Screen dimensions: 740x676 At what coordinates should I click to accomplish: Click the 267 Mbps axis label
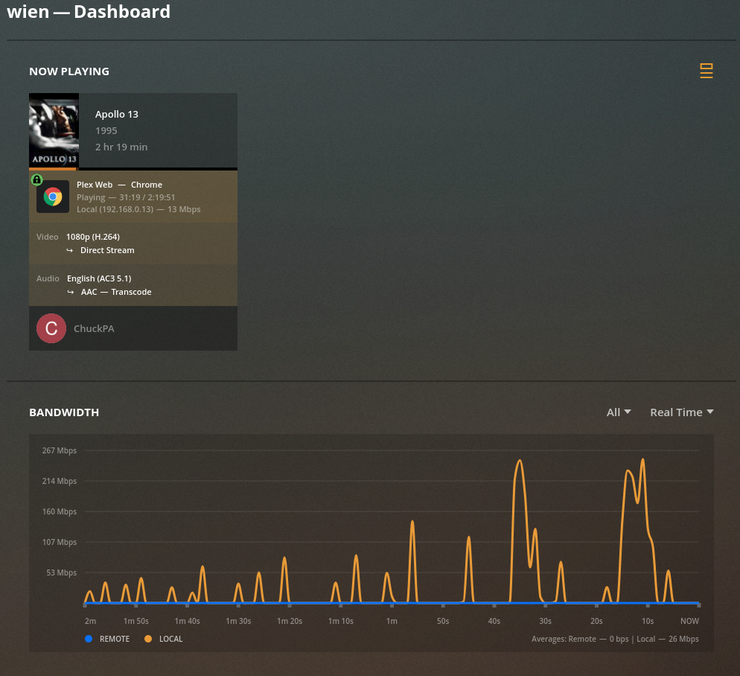59,450
